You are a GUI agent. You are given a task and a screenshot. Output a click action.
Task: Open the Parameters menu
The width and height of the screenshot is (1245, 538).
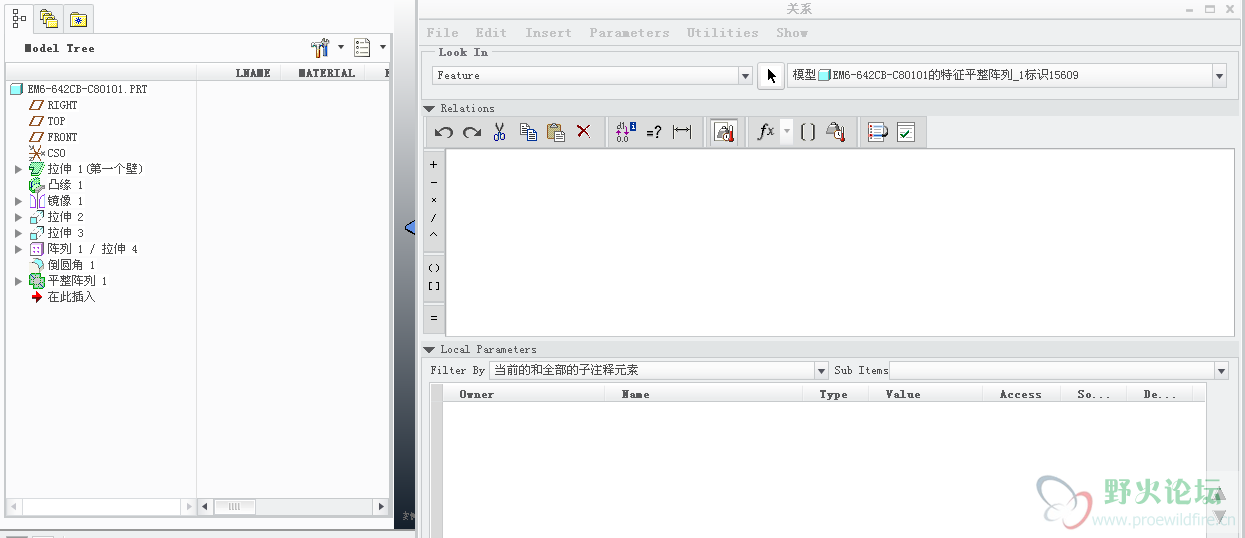[x=629, y=33]
